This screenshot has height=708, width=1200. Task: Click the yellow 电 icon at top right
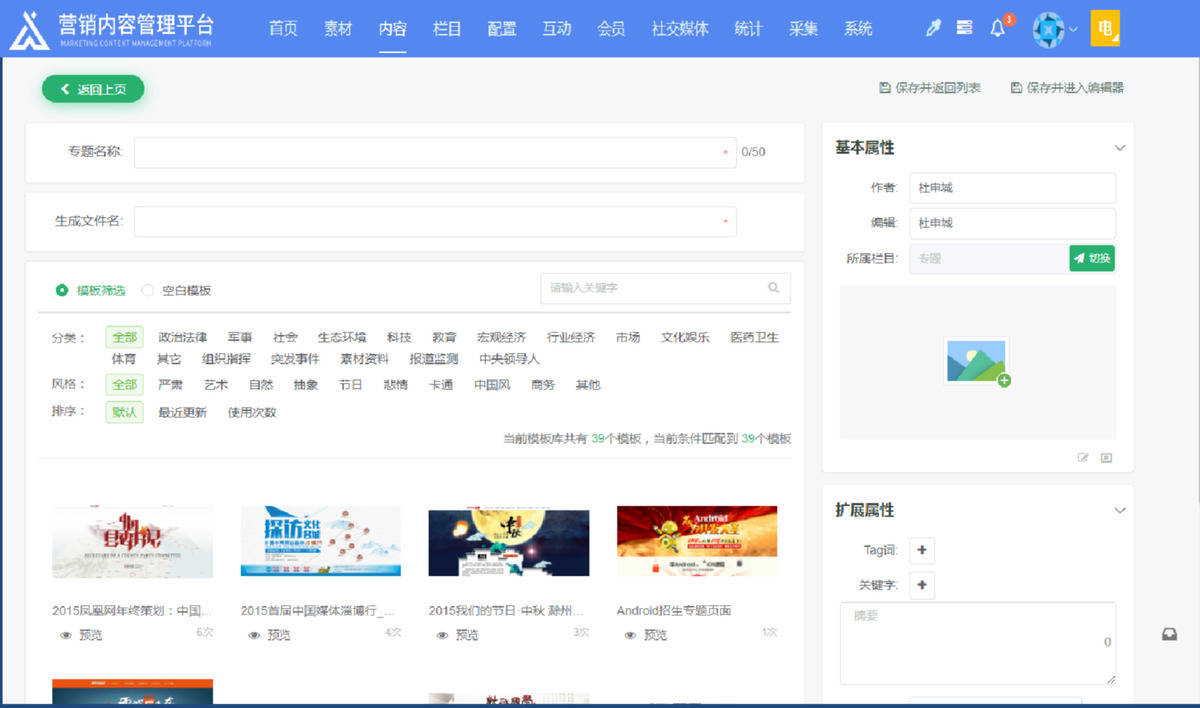(x=1105, y=29)
